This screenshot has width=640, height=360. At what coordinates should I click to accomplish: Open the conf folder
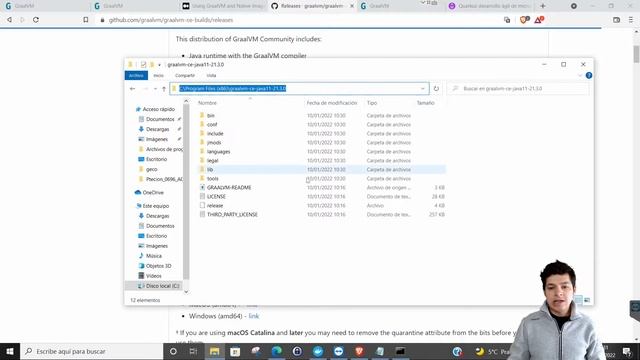[212, 124]
